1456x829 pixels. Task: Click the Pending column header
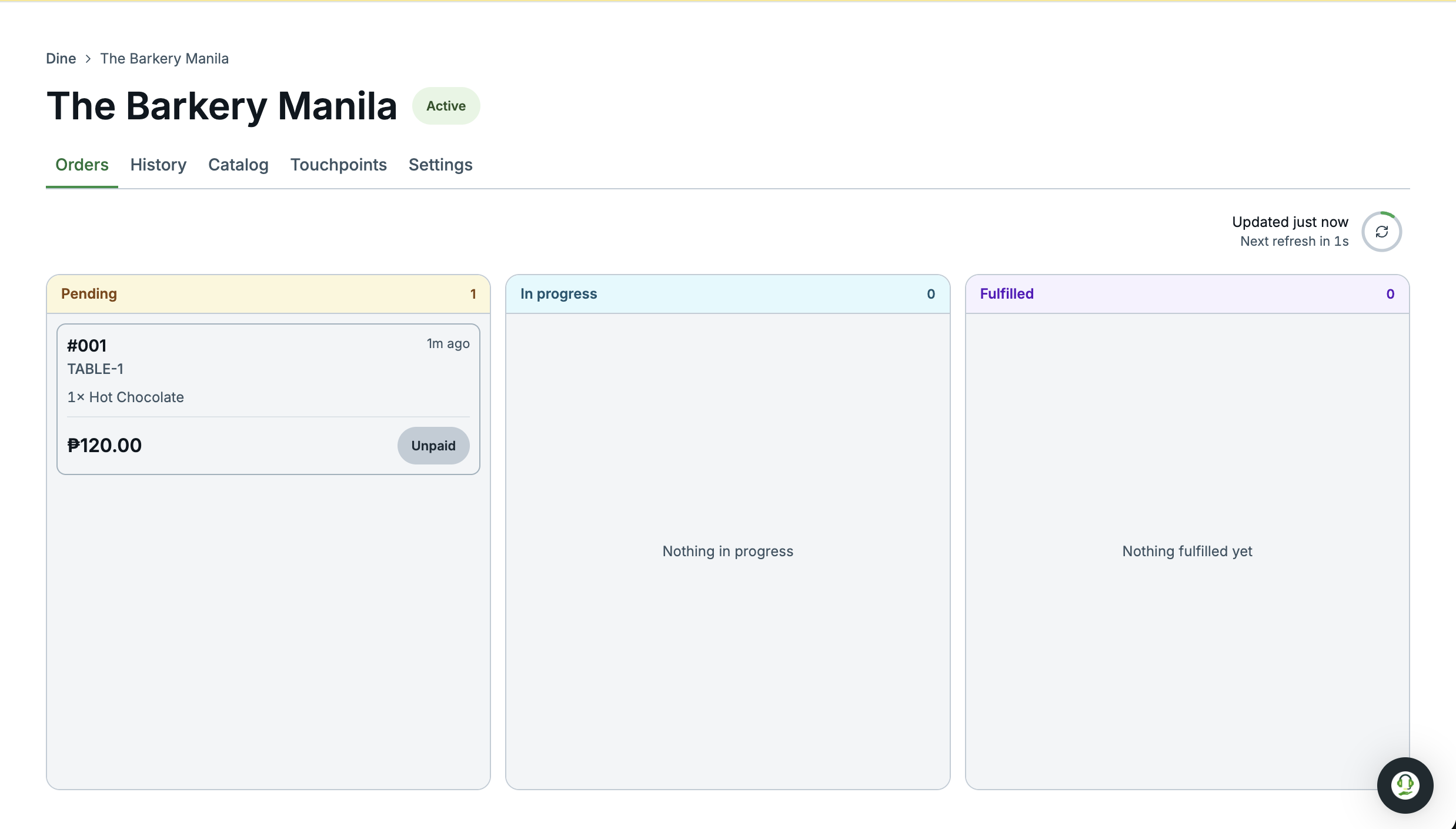(x=268, y=294)
